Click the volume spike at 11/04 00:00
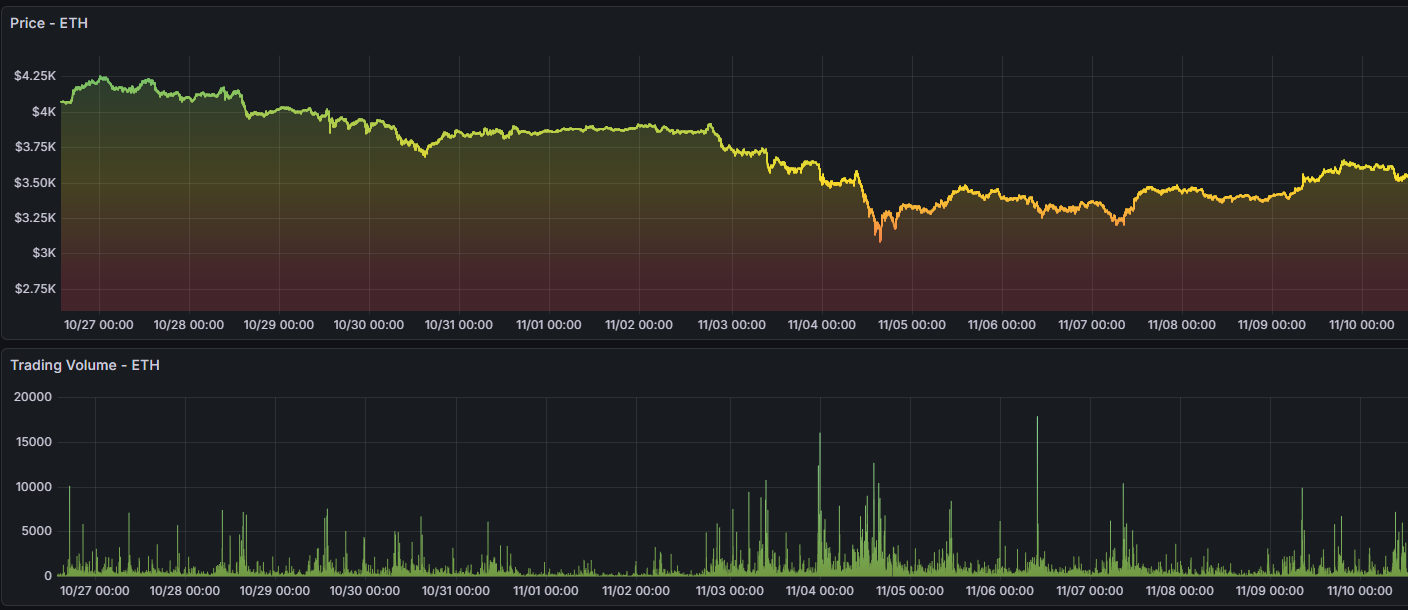This screenshot has width=1408, height=610. coord(820,435)
